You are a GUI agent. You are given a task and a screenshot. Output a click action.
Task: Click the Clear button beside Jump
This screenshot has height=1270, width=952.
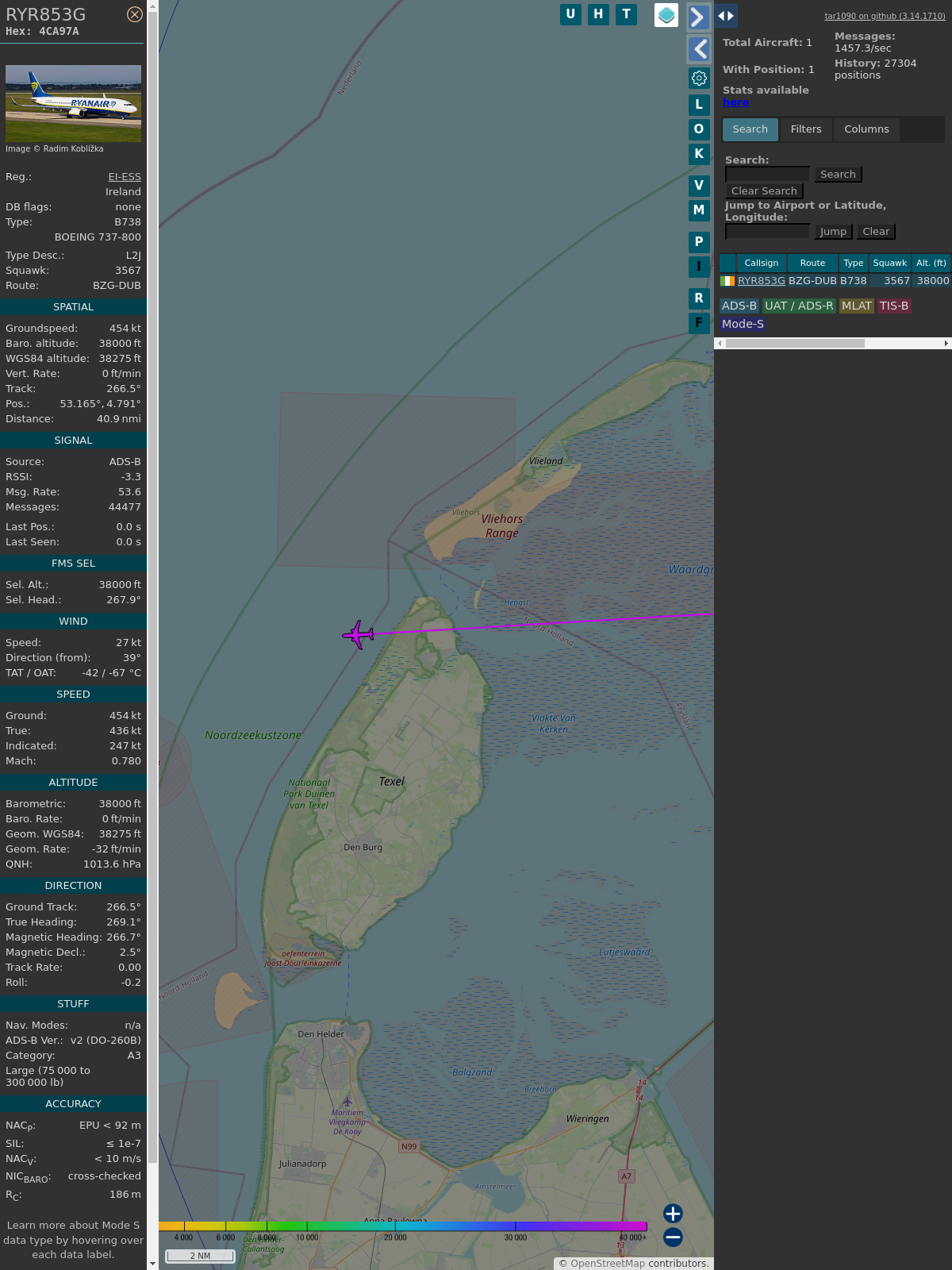click(x=876, y=232)
